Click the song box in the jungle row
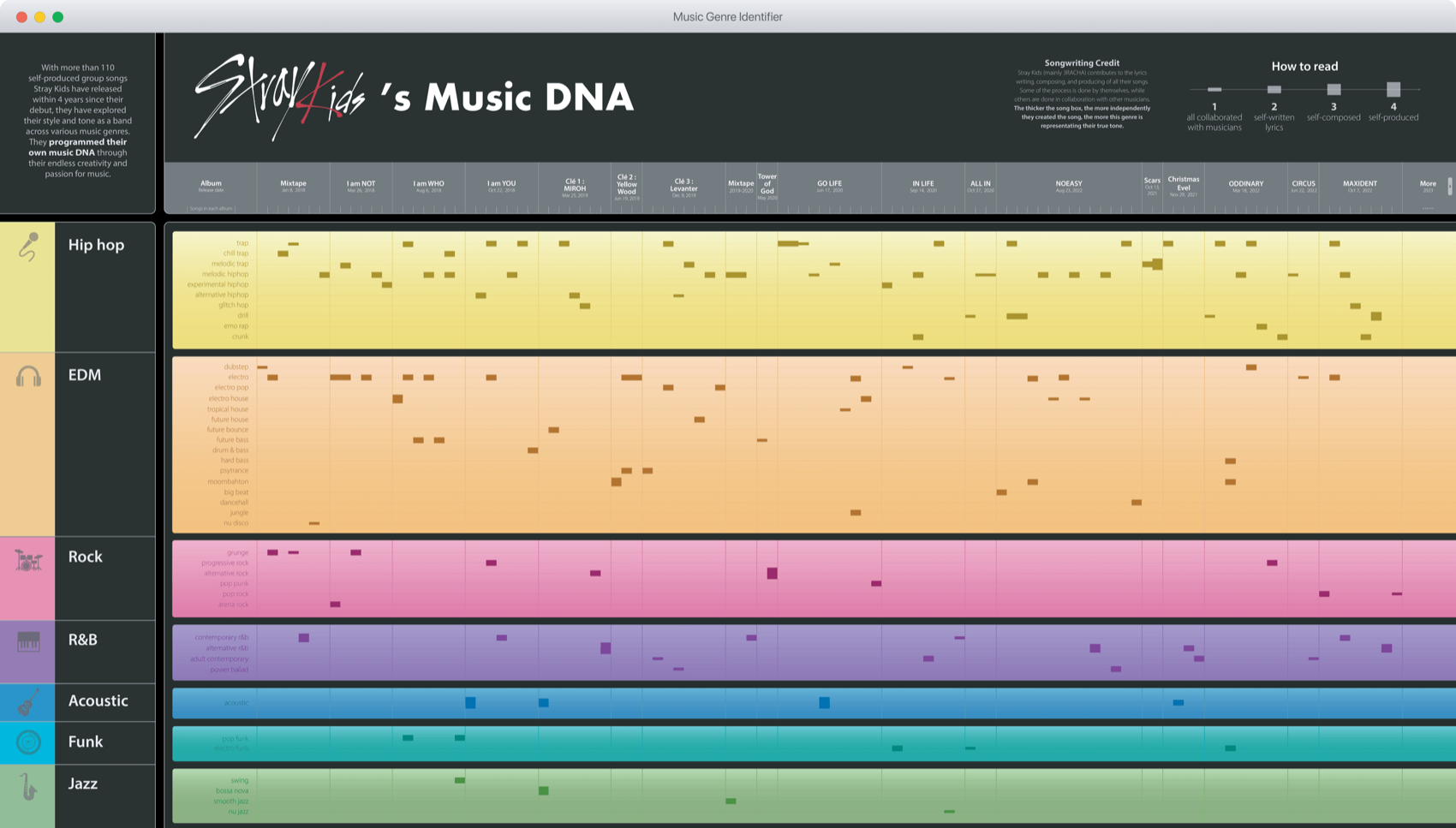1456x828 pixels. coord(856,513)
